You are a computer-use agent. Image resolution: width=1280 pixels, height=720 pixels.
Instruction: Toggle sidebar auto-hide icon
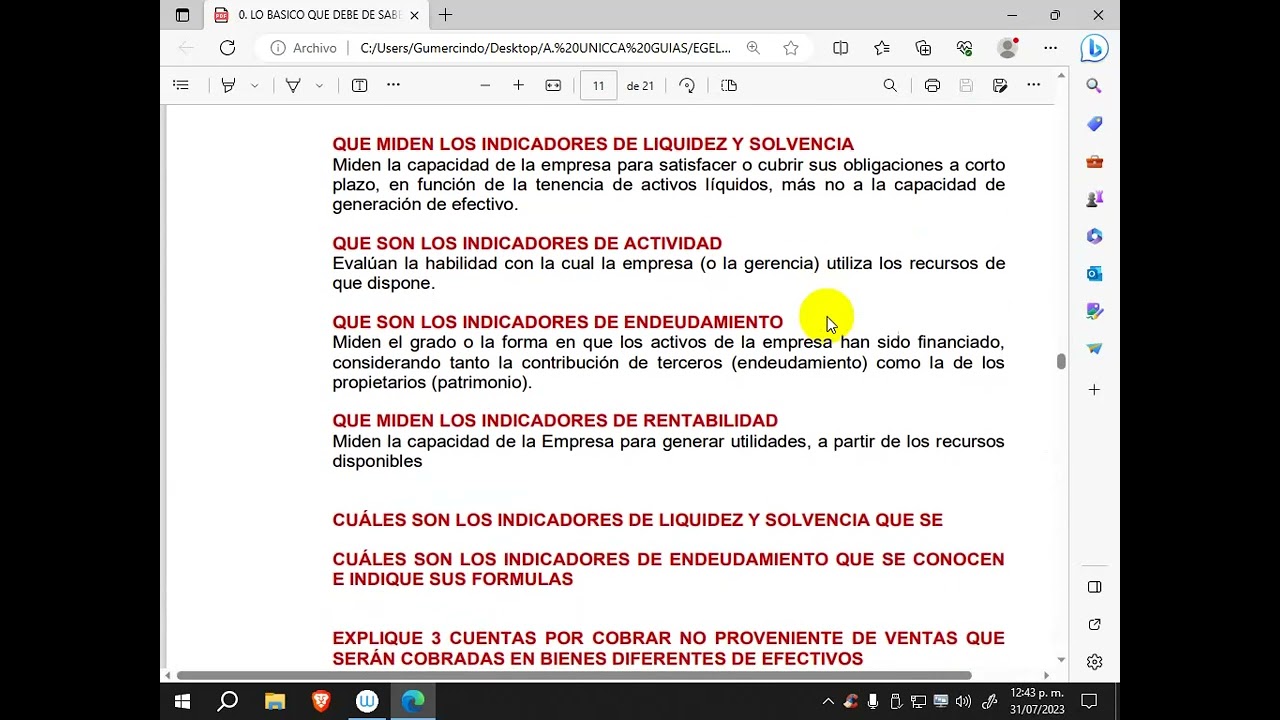[1094, 587]
